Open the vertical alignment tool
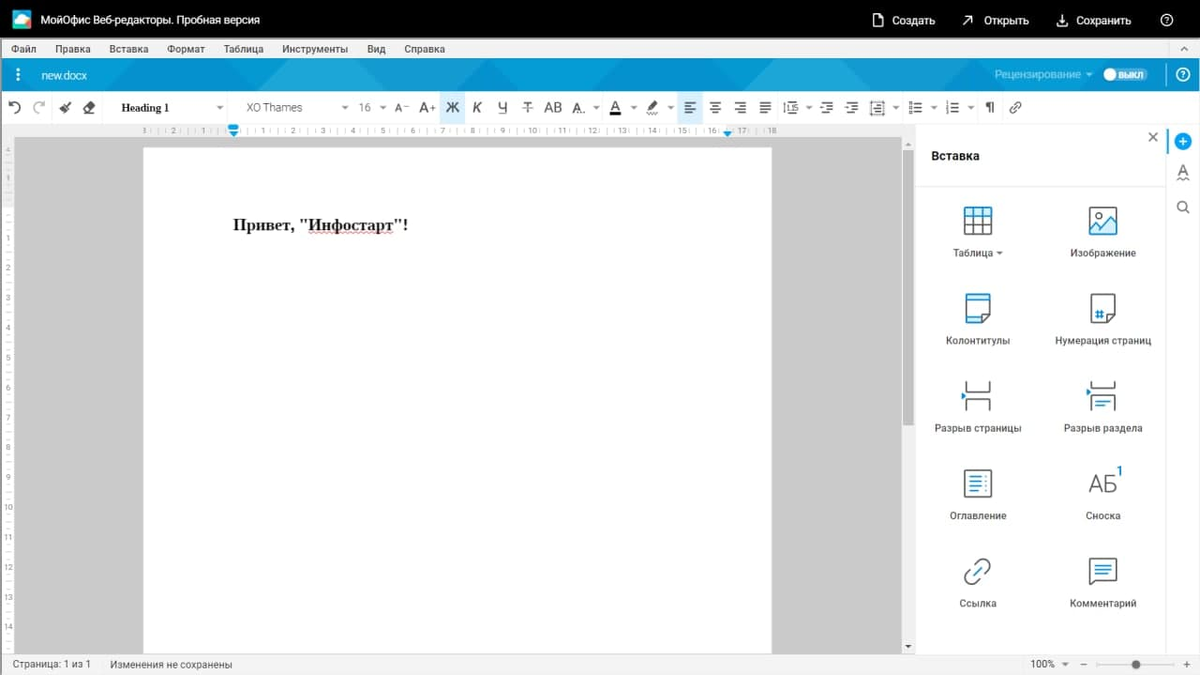Image resolution: width=1200 pixels, height=675 pixels. (877, 107)
